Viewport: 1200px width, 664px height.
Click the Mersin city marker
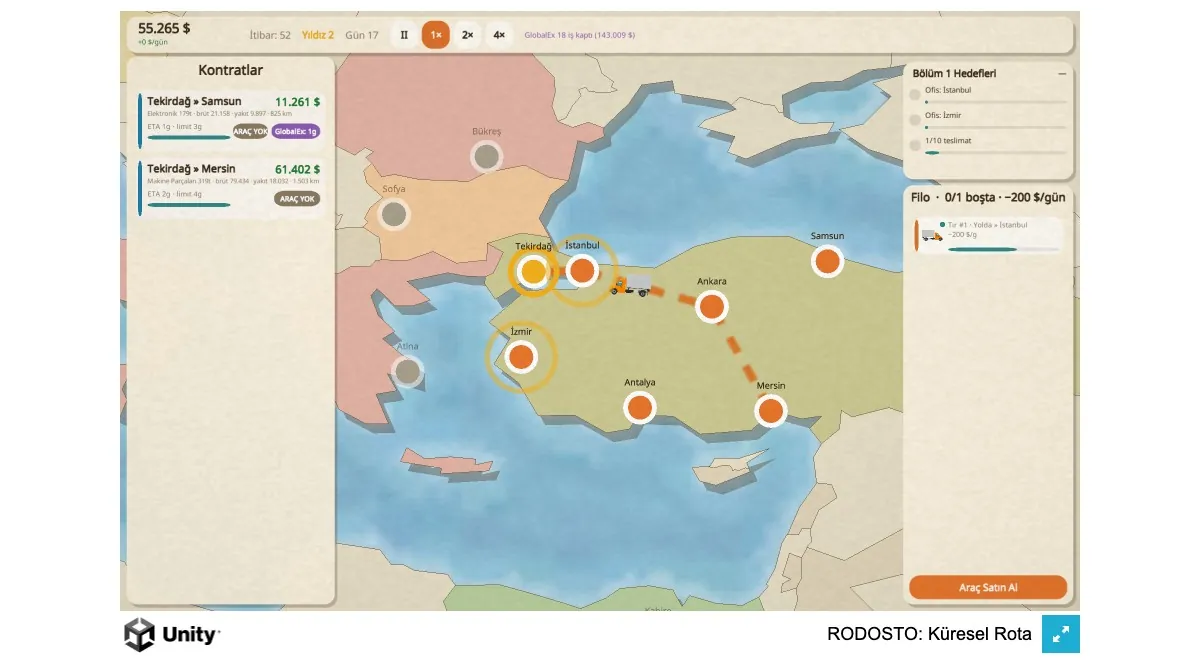coord(770,410)
